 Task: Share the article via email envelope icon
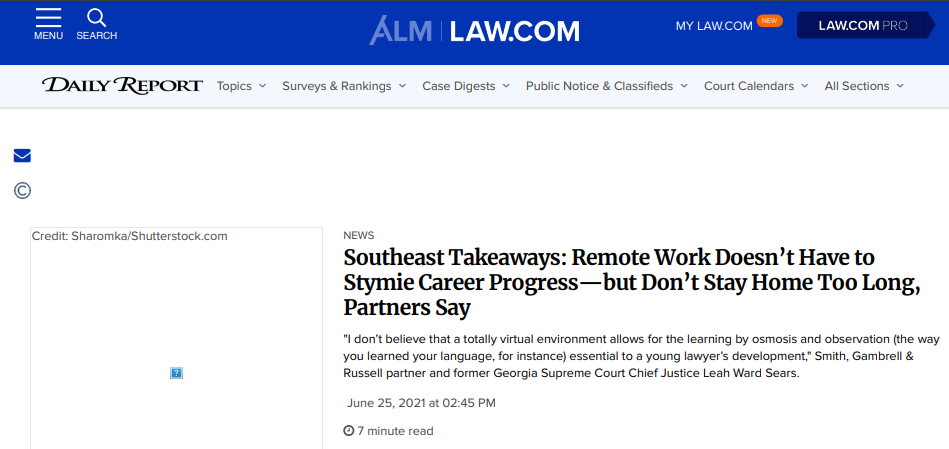pos(22,156)
